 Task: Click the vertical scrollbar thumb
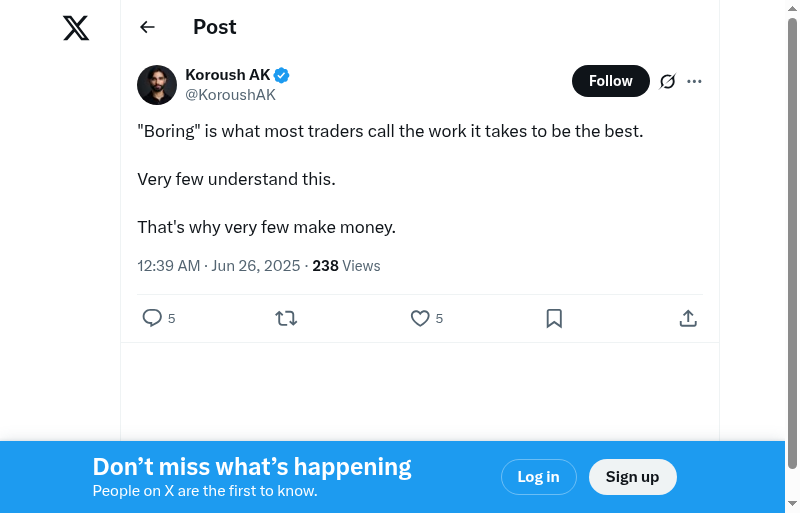(x=792, y=240)
